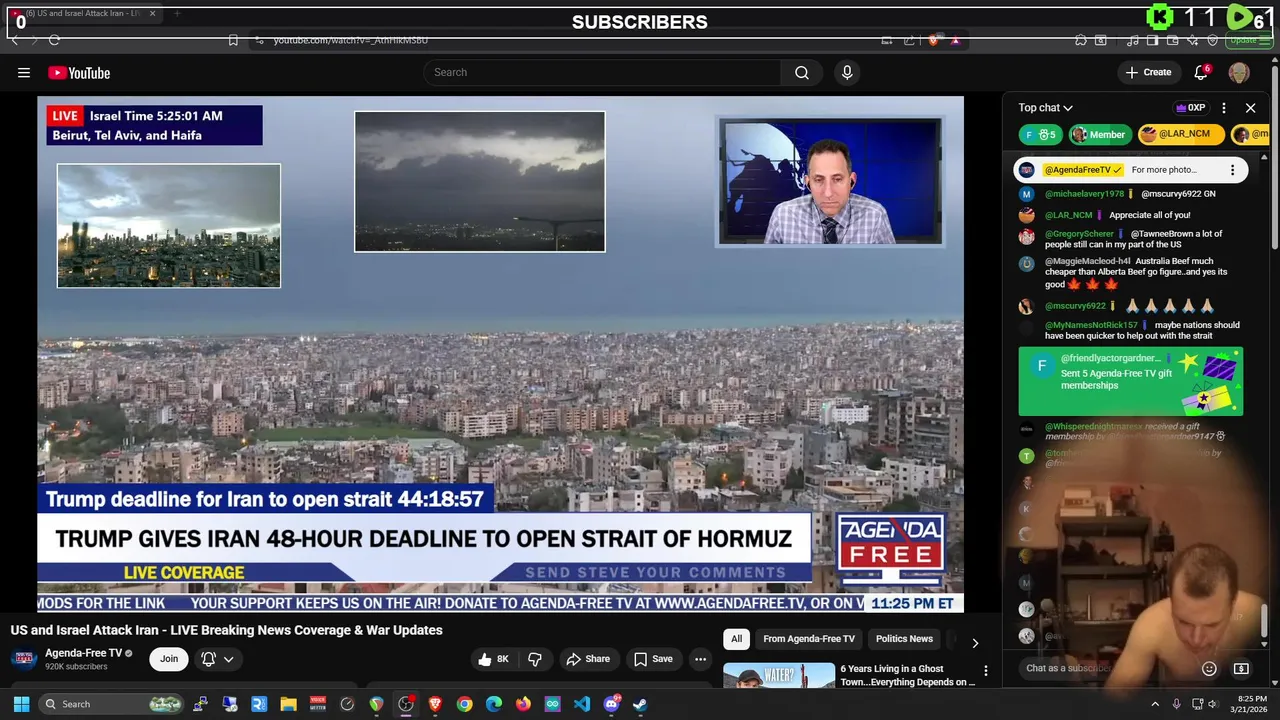Open Steam from the taskbar
Viewport: 1280px width, 720px height.
pos(640,704)
